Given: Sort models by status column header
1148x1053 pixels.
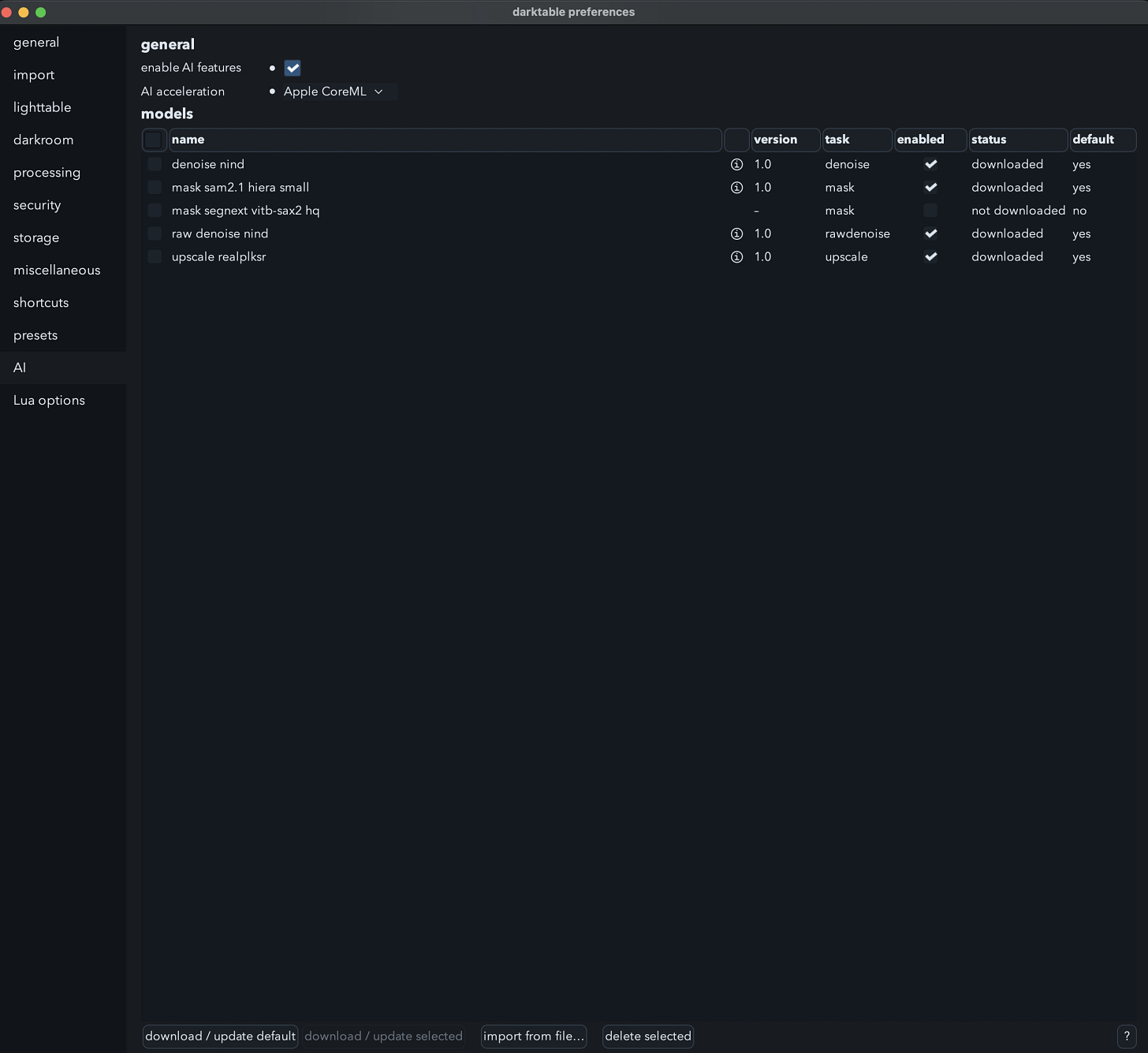Looking at the screenshot, I should [1018, 140].
